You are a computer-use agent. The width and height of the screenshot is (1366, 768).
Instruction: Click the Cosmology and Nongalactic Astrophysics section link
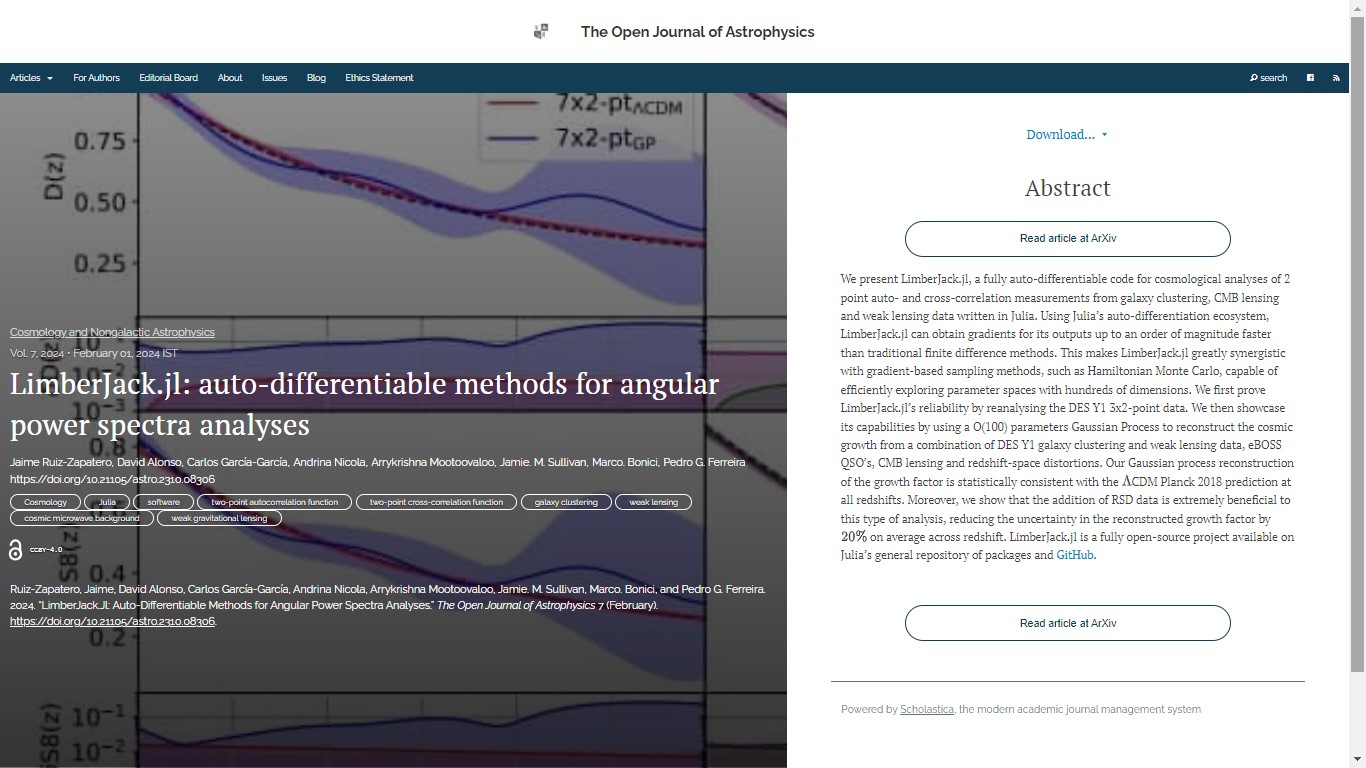(112, 332)
